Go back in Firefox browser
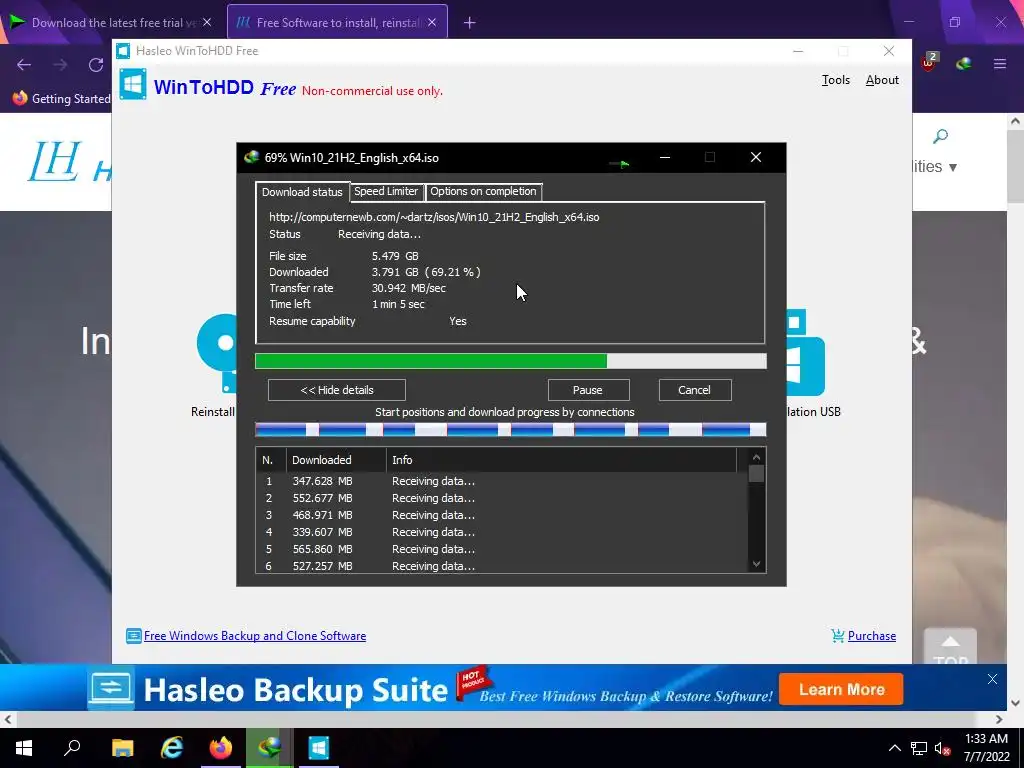Image resolution: width=1024 pixels, height=768 pixels. (24, 65)
